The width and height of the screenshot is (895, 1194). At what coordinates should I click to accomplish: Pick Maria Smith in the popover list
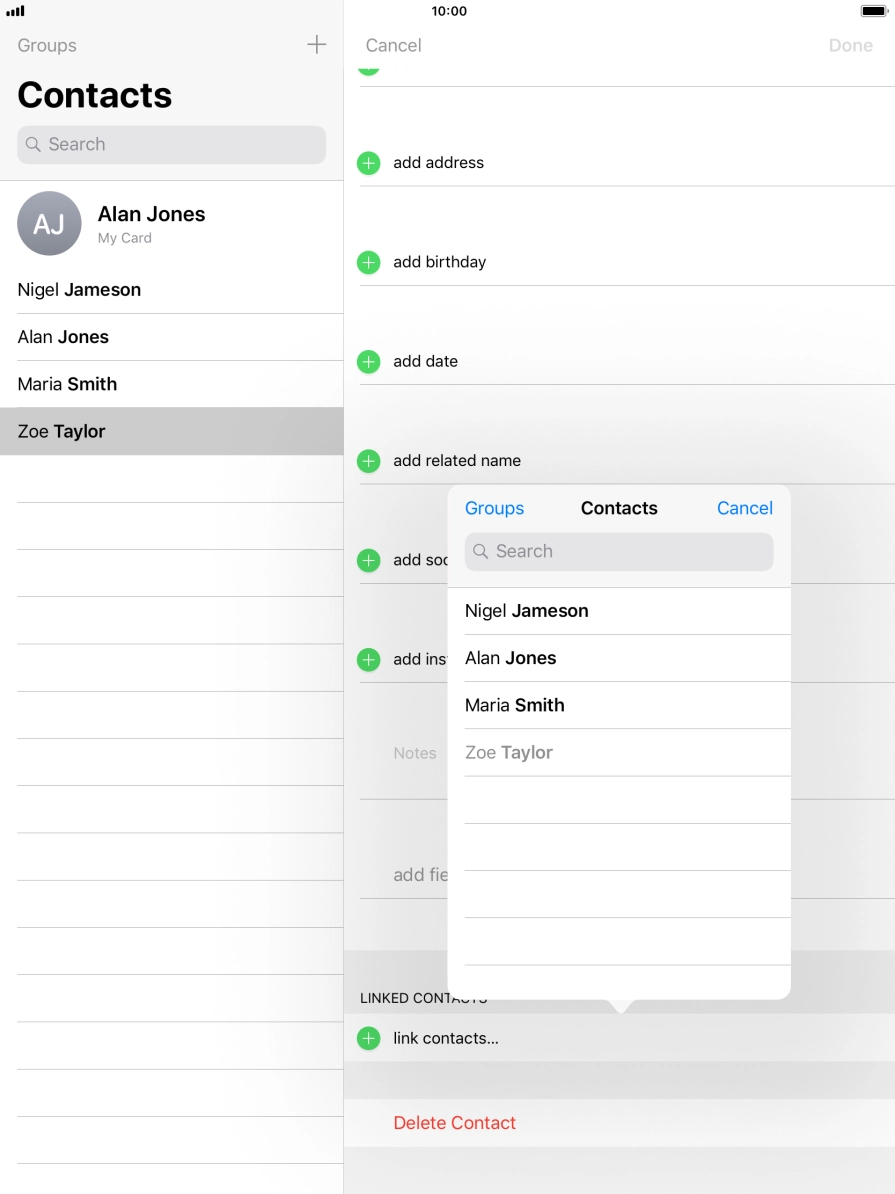point(515,705)
